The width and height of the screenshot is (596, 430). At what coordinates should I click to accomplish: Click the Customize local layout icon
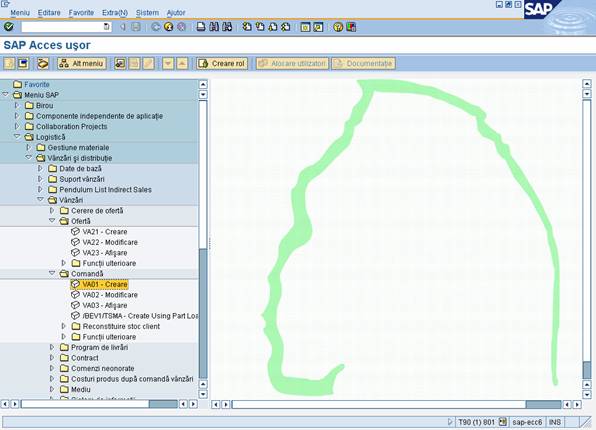pyautogui.click(x=351, y=27)
